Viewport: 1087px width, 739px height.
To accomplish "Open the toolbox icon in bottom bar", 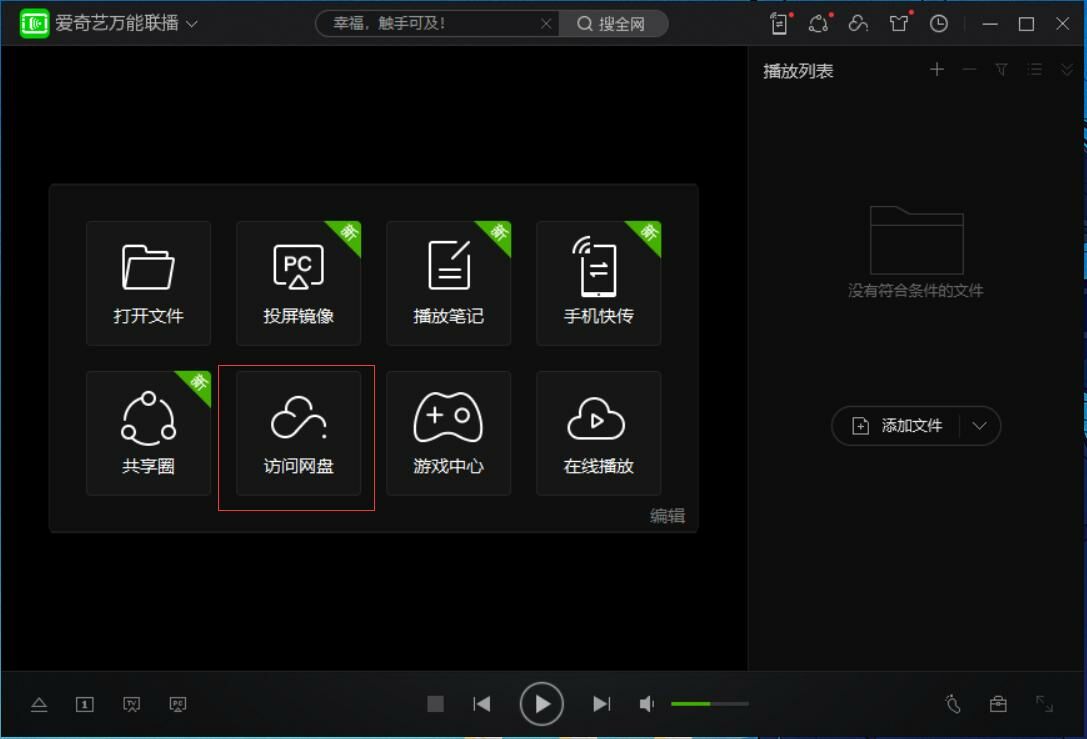I will click(x=998, y=704).
